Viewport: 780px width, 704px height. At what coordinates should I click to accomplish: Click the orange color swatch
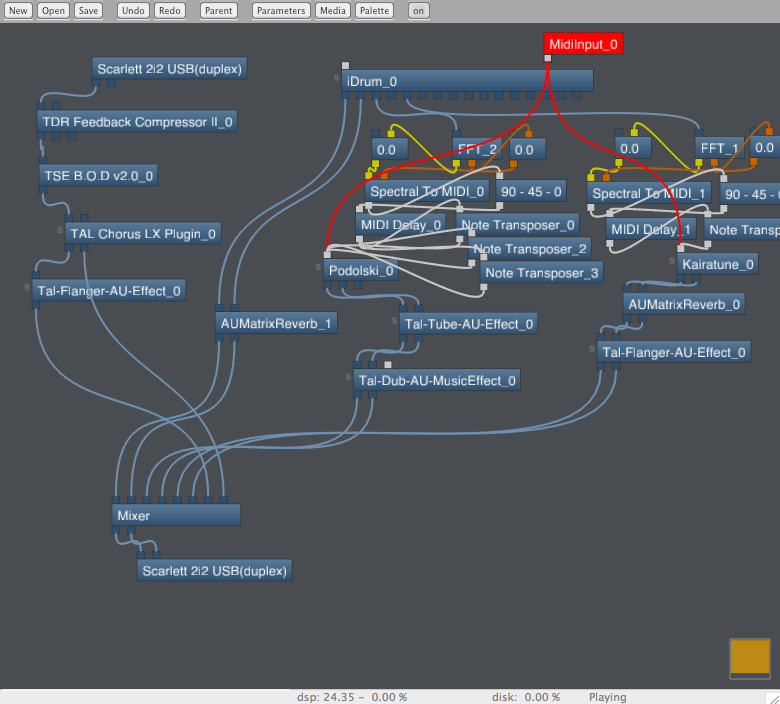[x=750, y=657]
